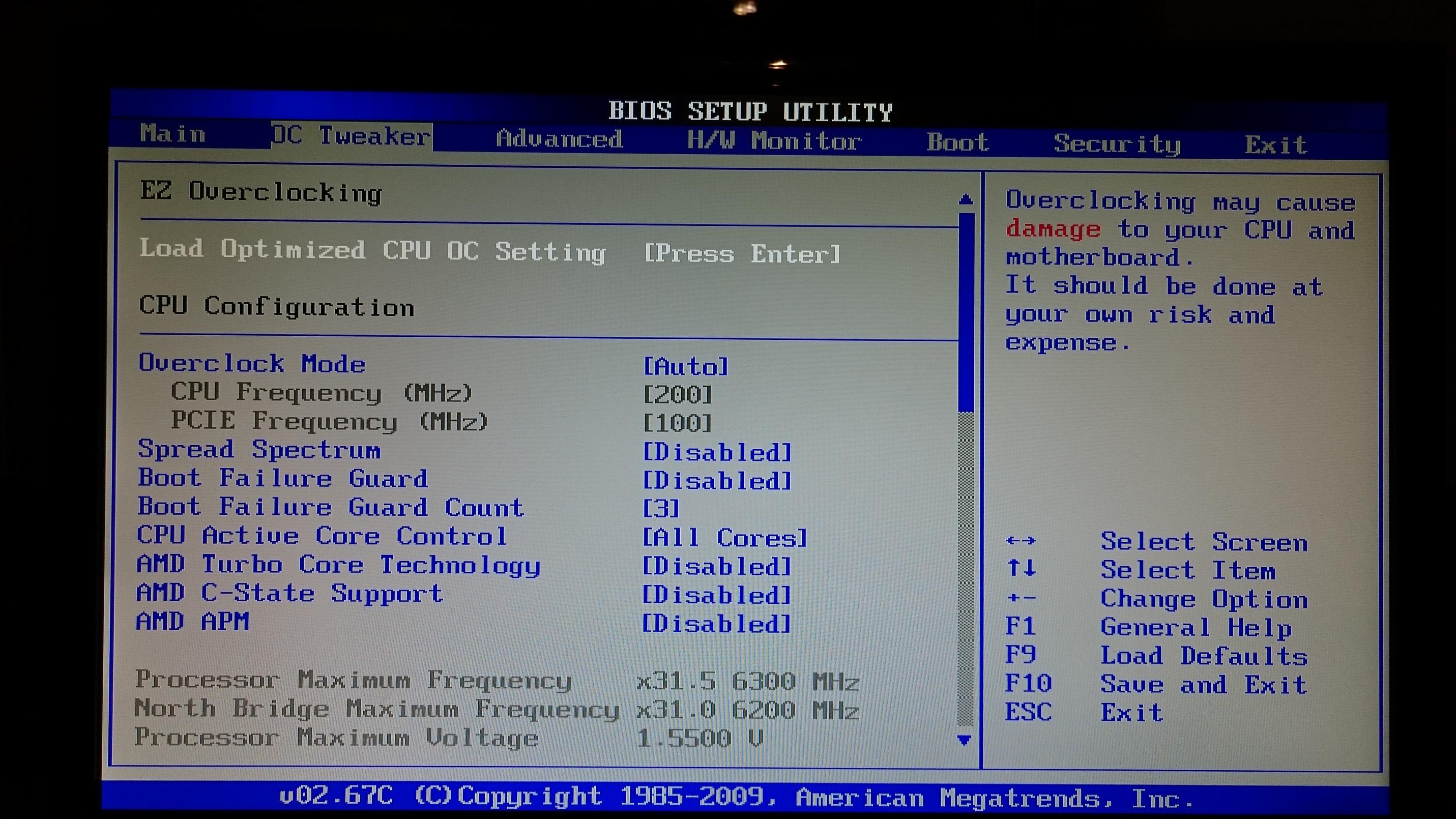Select the AMD APM Disabled value
This screenshot has width=1456, height=819.
pyautogui.click(x=717, y=624)
